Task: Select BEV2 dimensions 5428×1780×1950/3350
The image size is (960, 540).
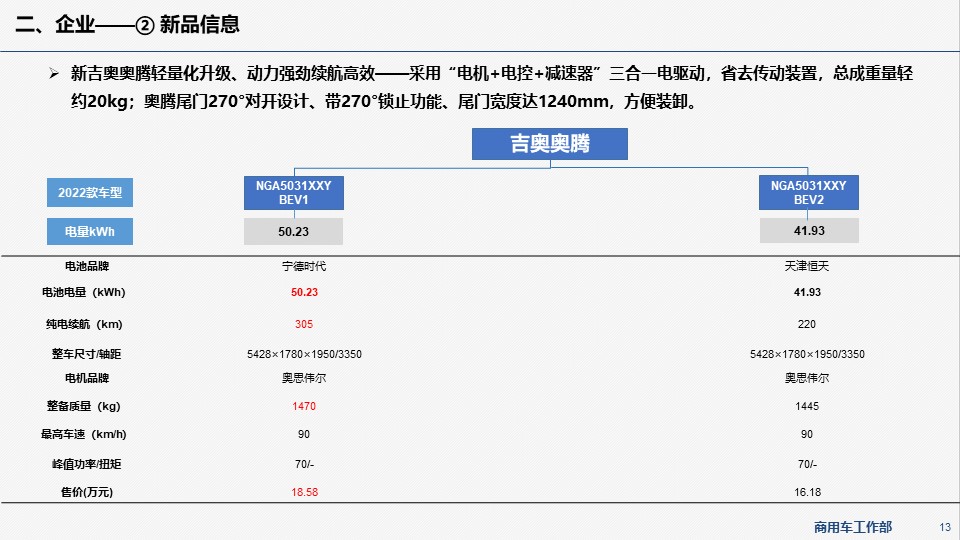Action: (807, 354)
